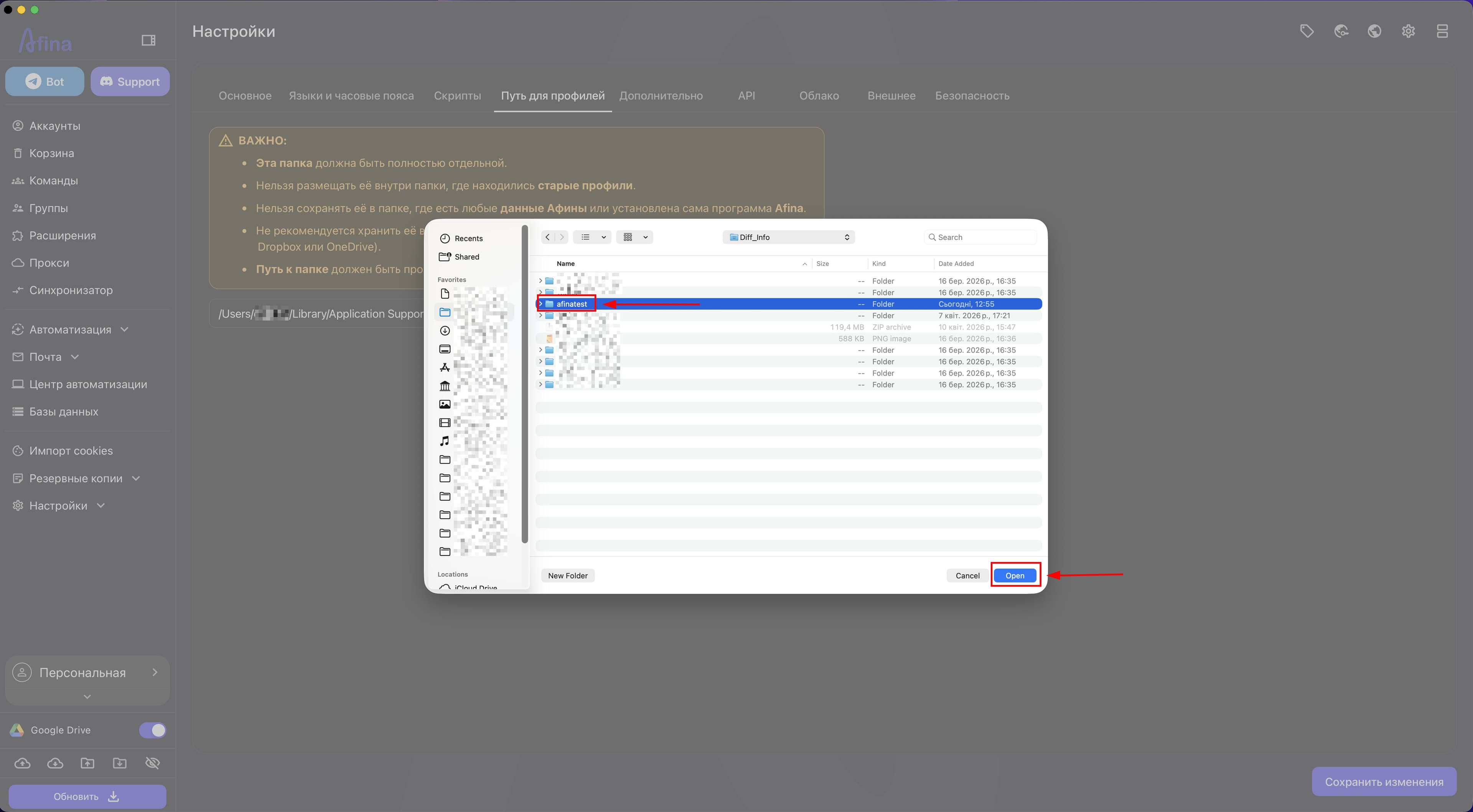
Task: Switch to the Скрипты tab
Action: (457, 96)
